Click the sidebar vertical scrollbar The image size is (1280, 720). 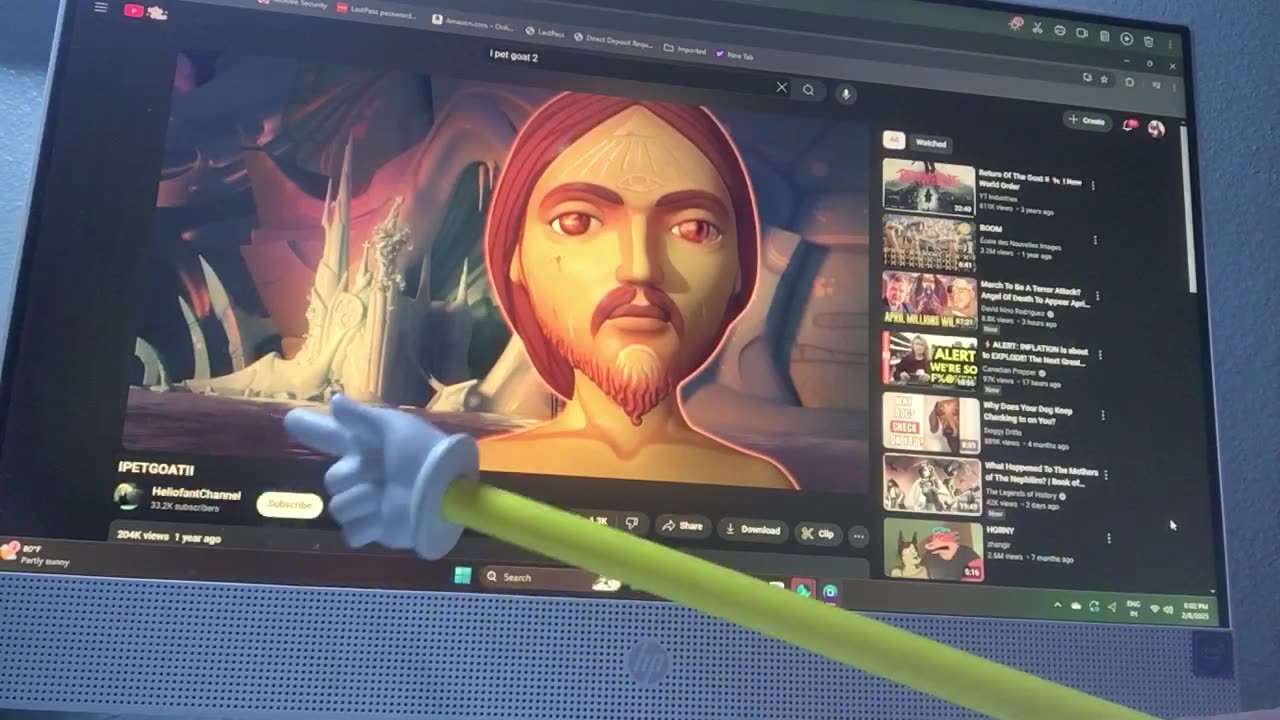(1188, 210)
